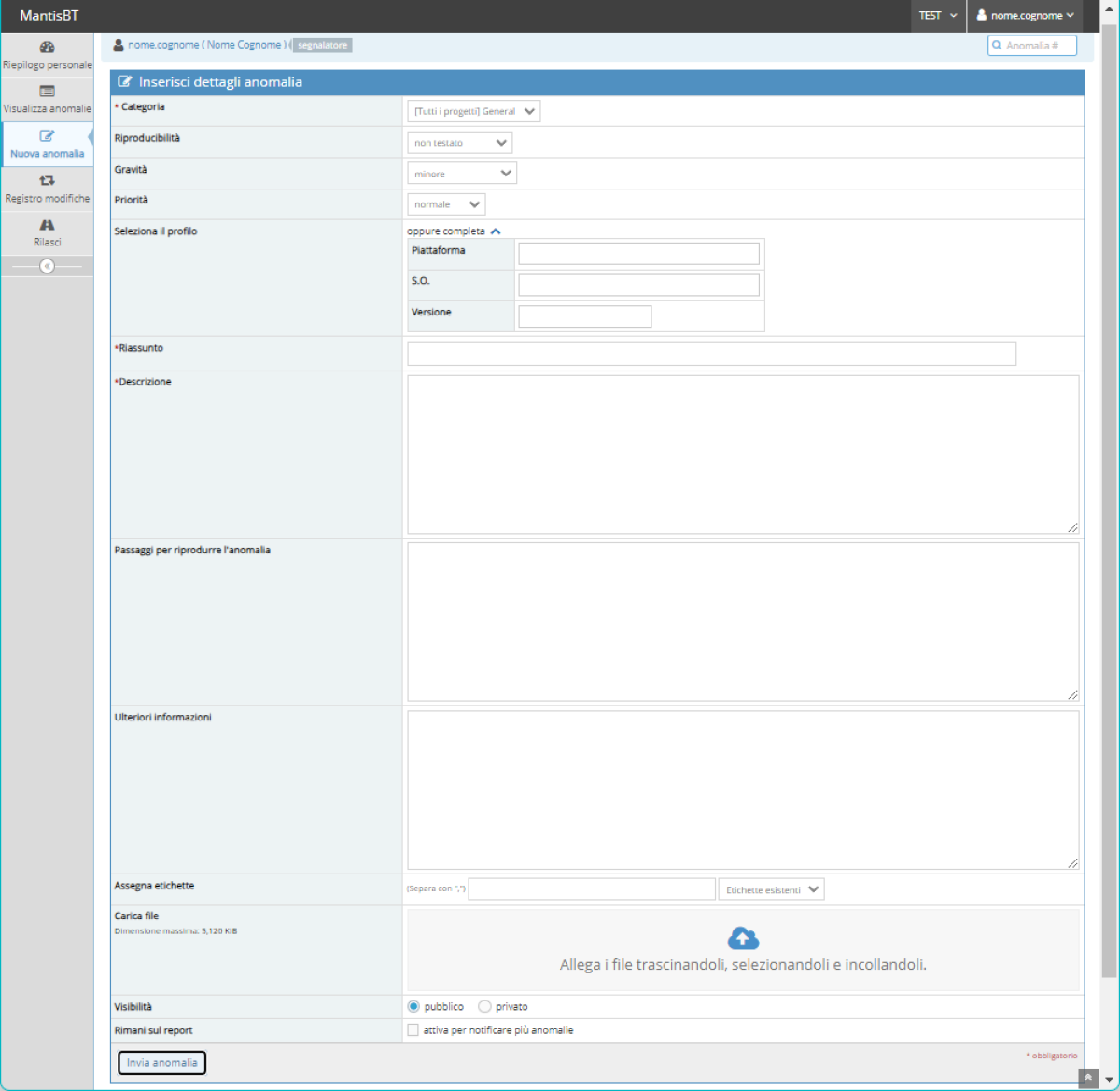Viewport: 1120px width, 1091px height.
Task: Open TEST project menu in header
Action: (x=937, y=16)
